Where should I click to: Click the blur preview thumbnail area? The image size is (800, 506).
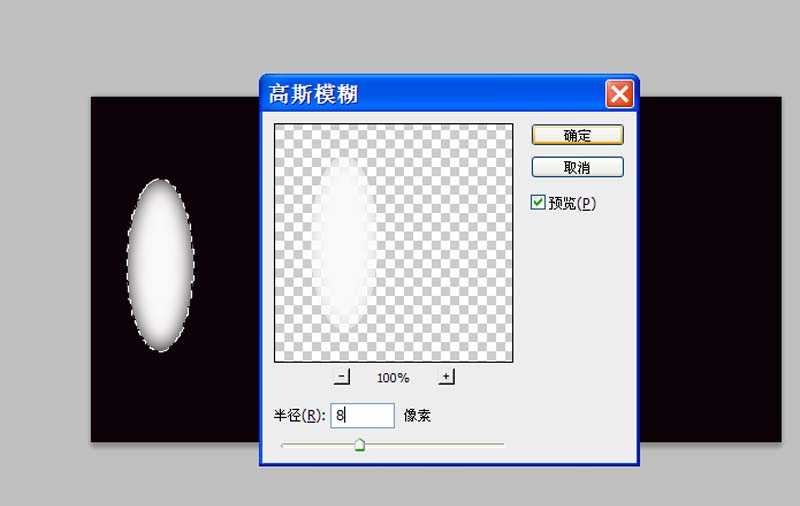[393, 243]
